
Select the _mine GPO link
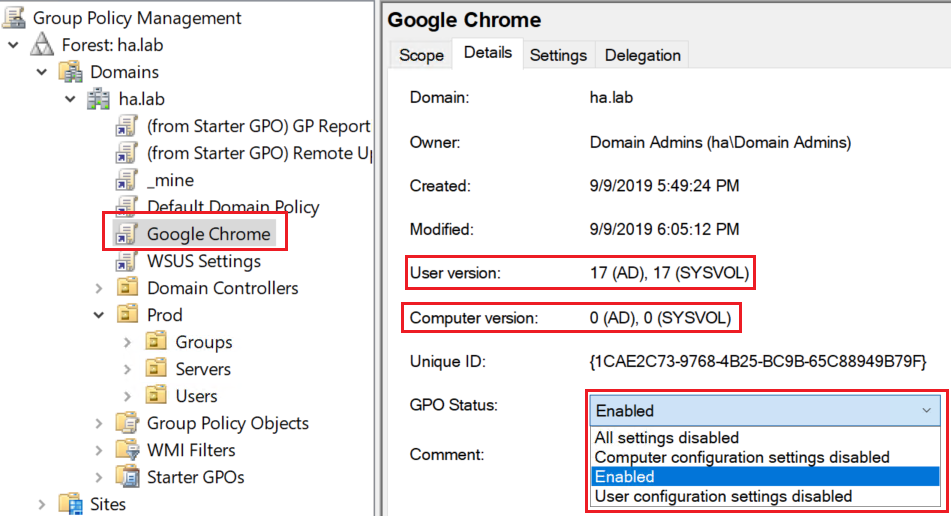[x=170, y=180]
